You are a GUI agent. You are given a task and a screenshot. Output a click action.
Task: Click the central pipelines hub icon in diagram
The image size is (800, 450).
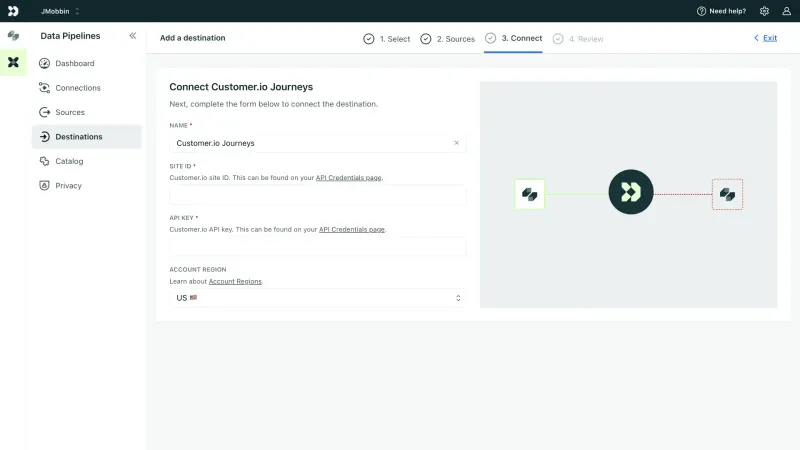(631, 192)
